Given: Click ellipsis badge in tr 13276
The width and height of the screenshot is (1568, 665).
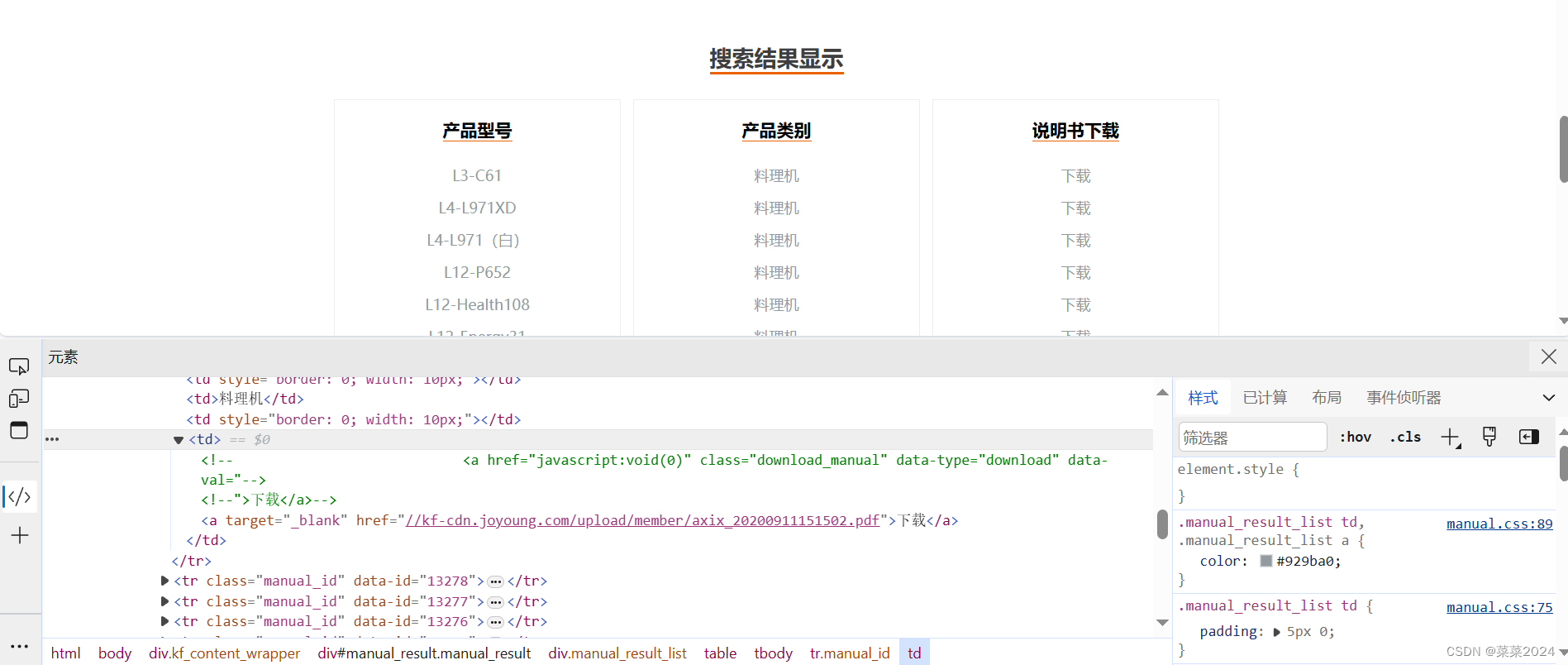Looking at the screenshot, I should [x=496, y=622].
